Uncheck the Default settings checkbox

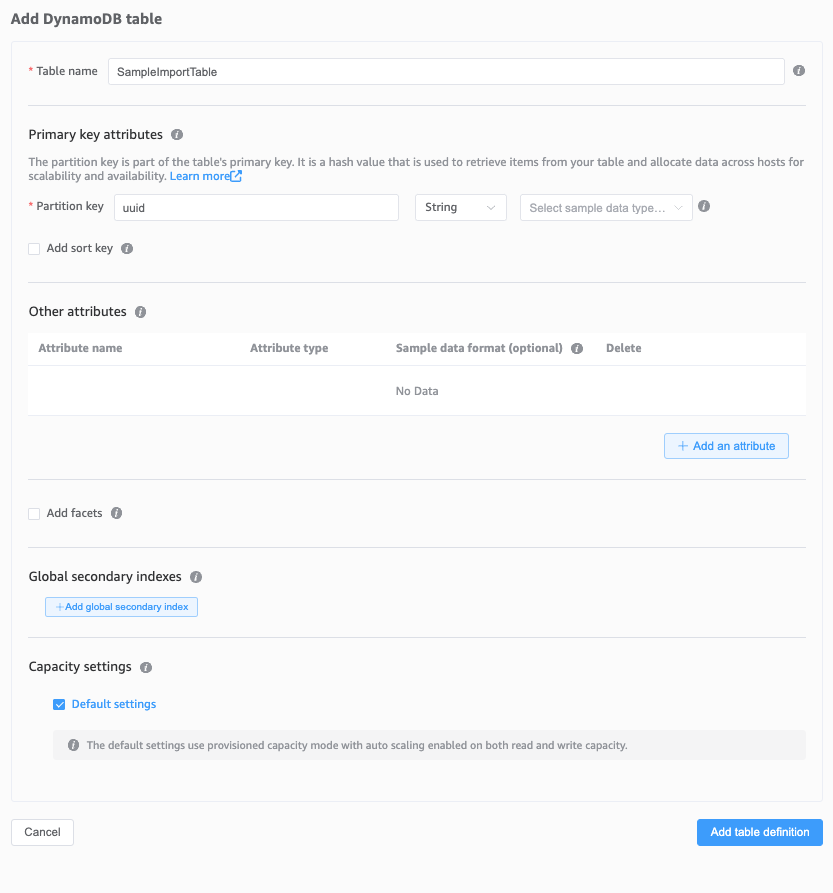(x=59, y=705)
